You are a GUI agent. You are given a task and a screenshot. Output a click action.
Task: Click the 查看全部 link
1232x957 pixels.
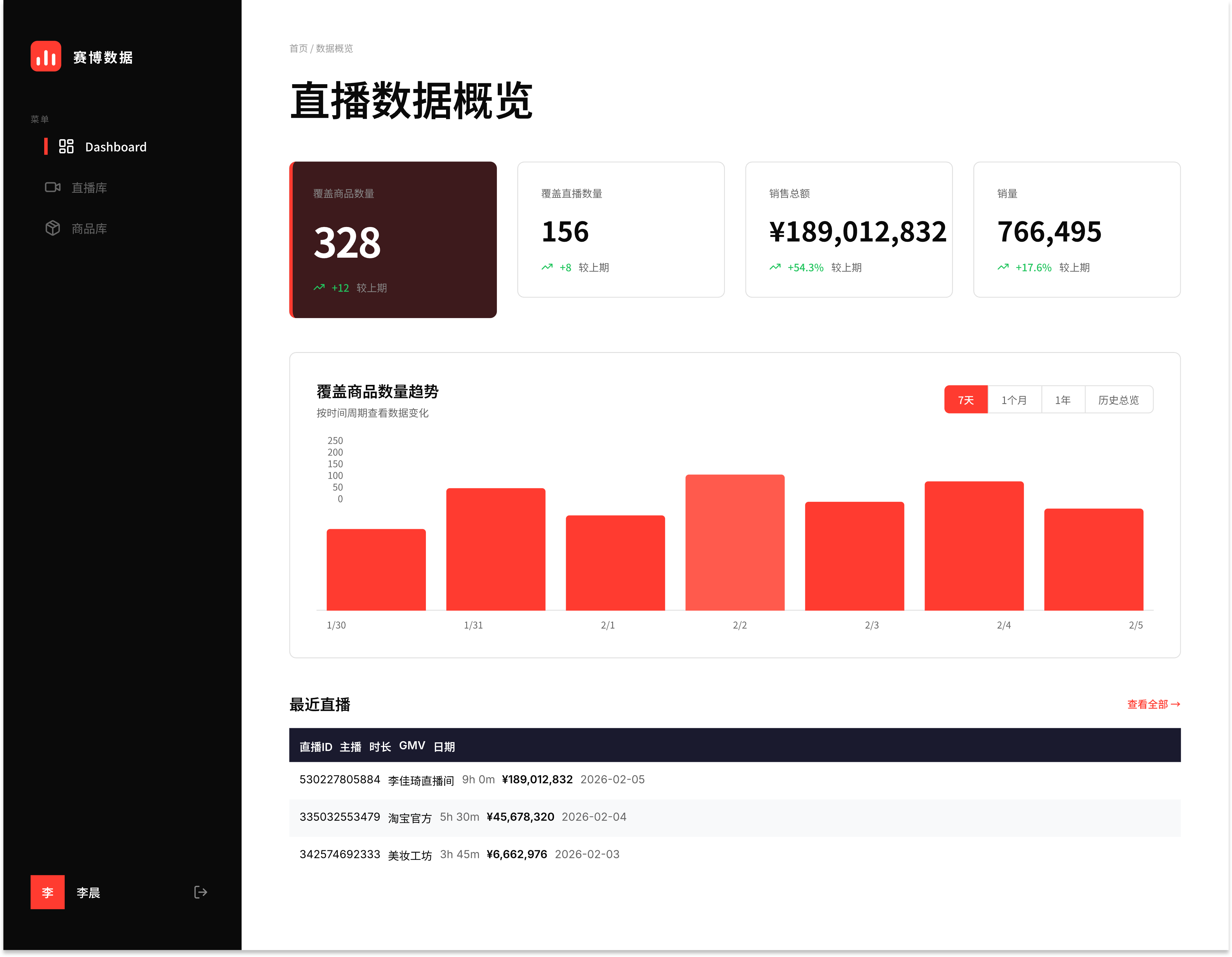tap(1153, 704)
